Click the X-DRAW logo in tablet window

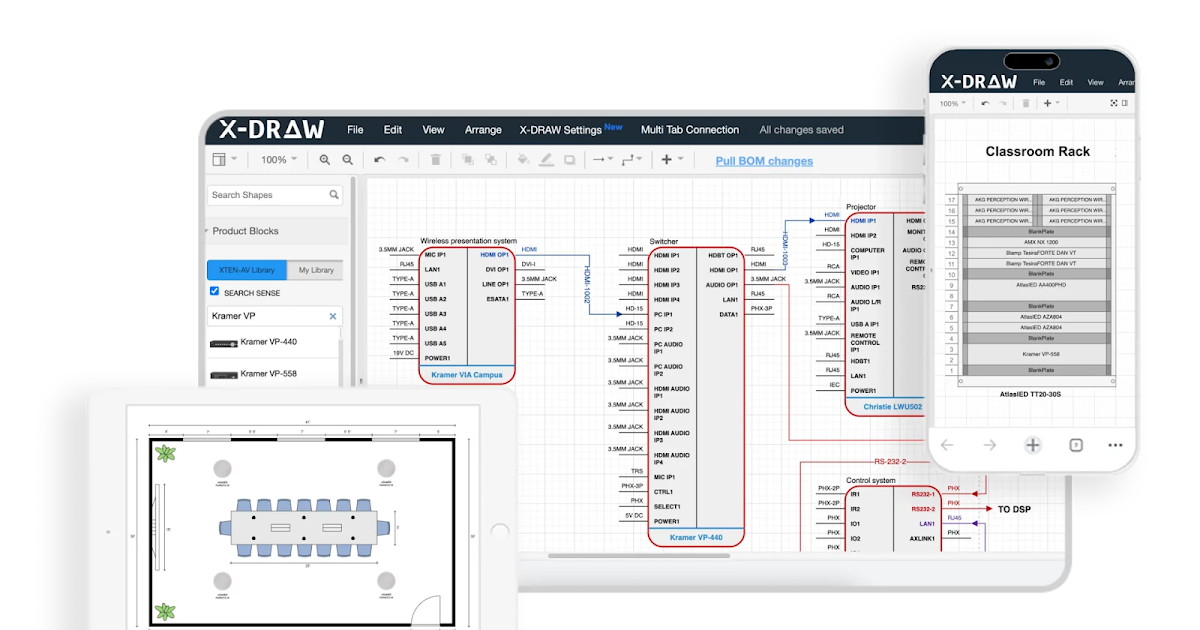[x=272, y=129]
